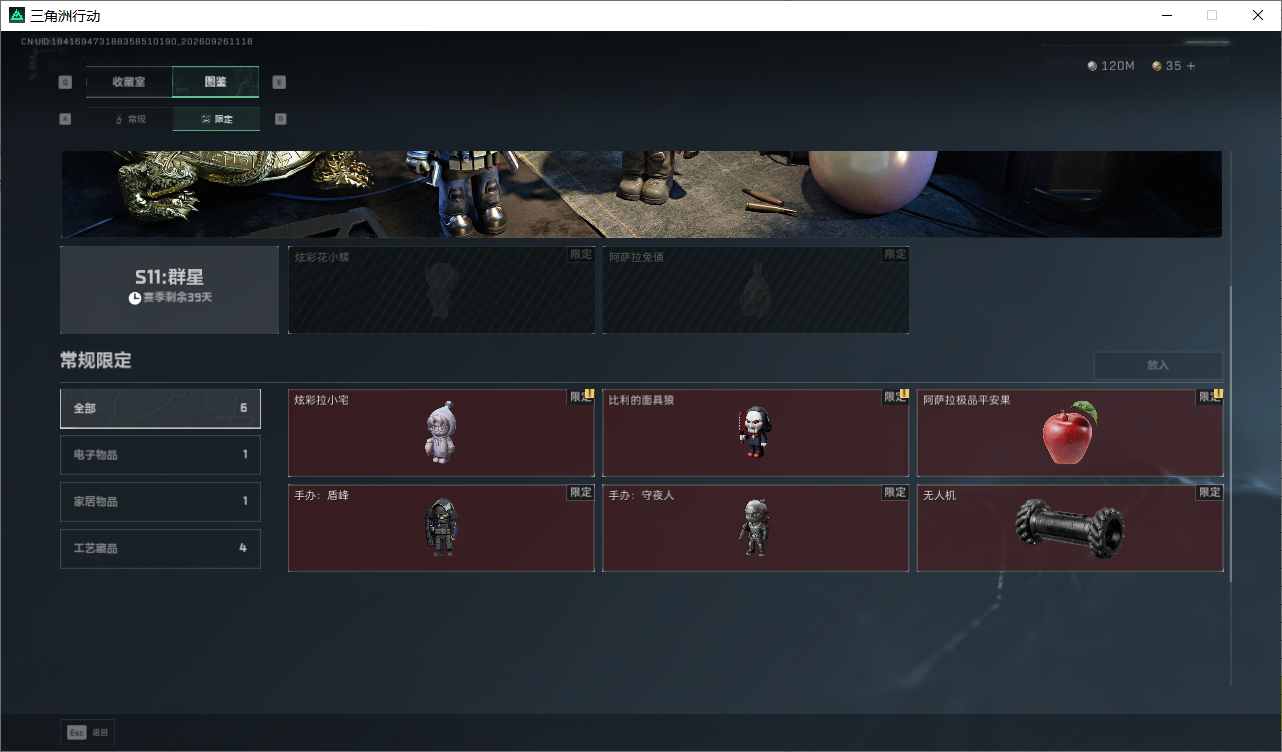
Task: Click the 常规限定 section heading
Action: [96, 361]
